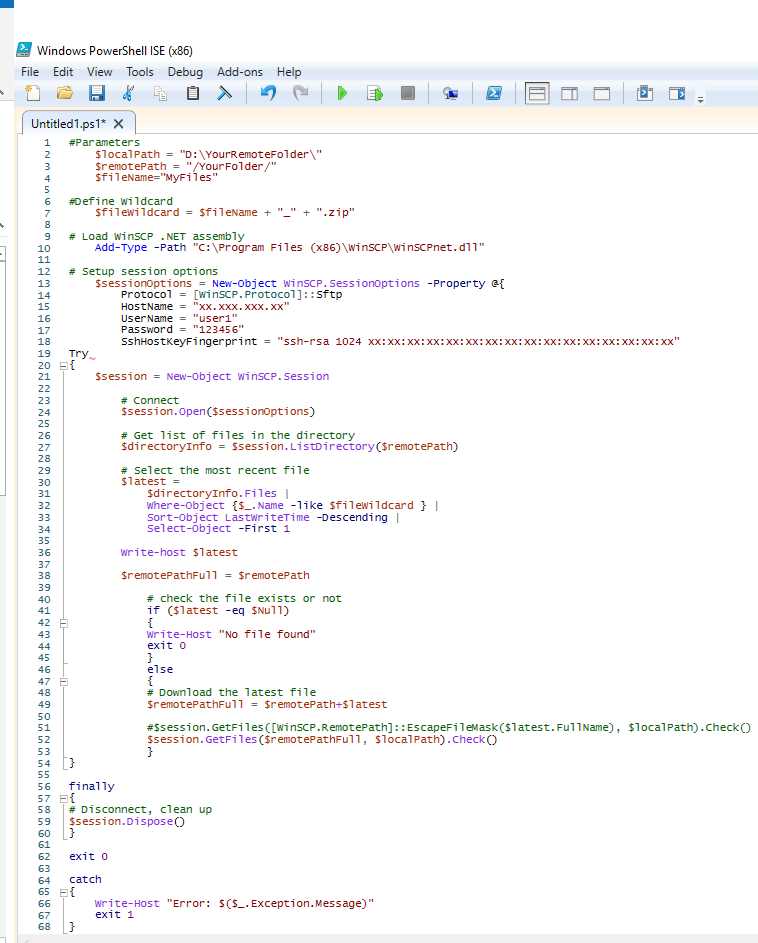Collapse the if block at line 42
This screenshot has width=758, height=943.
(x=64, y=624)
